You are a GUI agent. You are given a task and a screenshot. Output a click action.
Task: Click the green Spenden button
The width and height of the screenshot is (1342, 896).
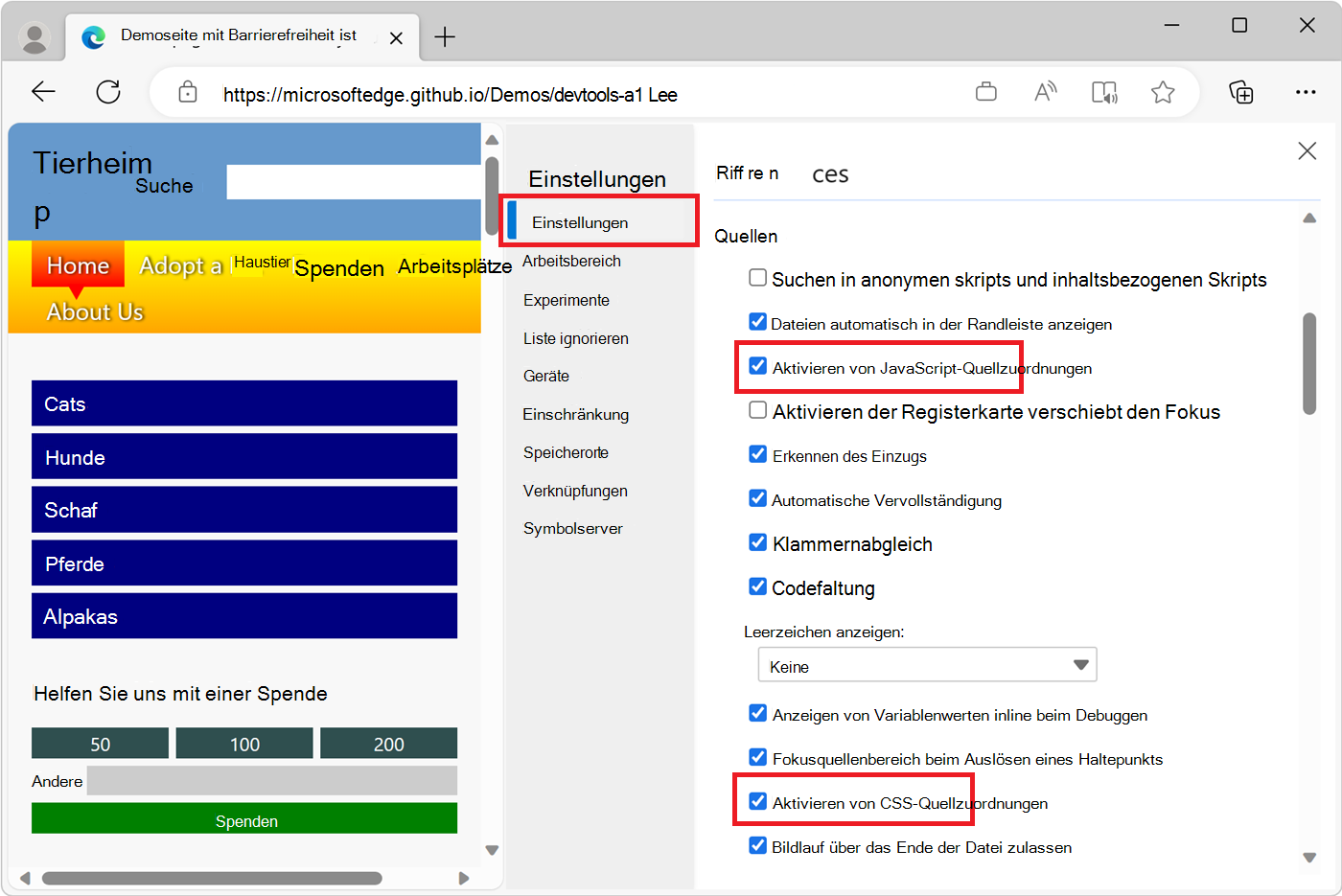pos(244,819)
